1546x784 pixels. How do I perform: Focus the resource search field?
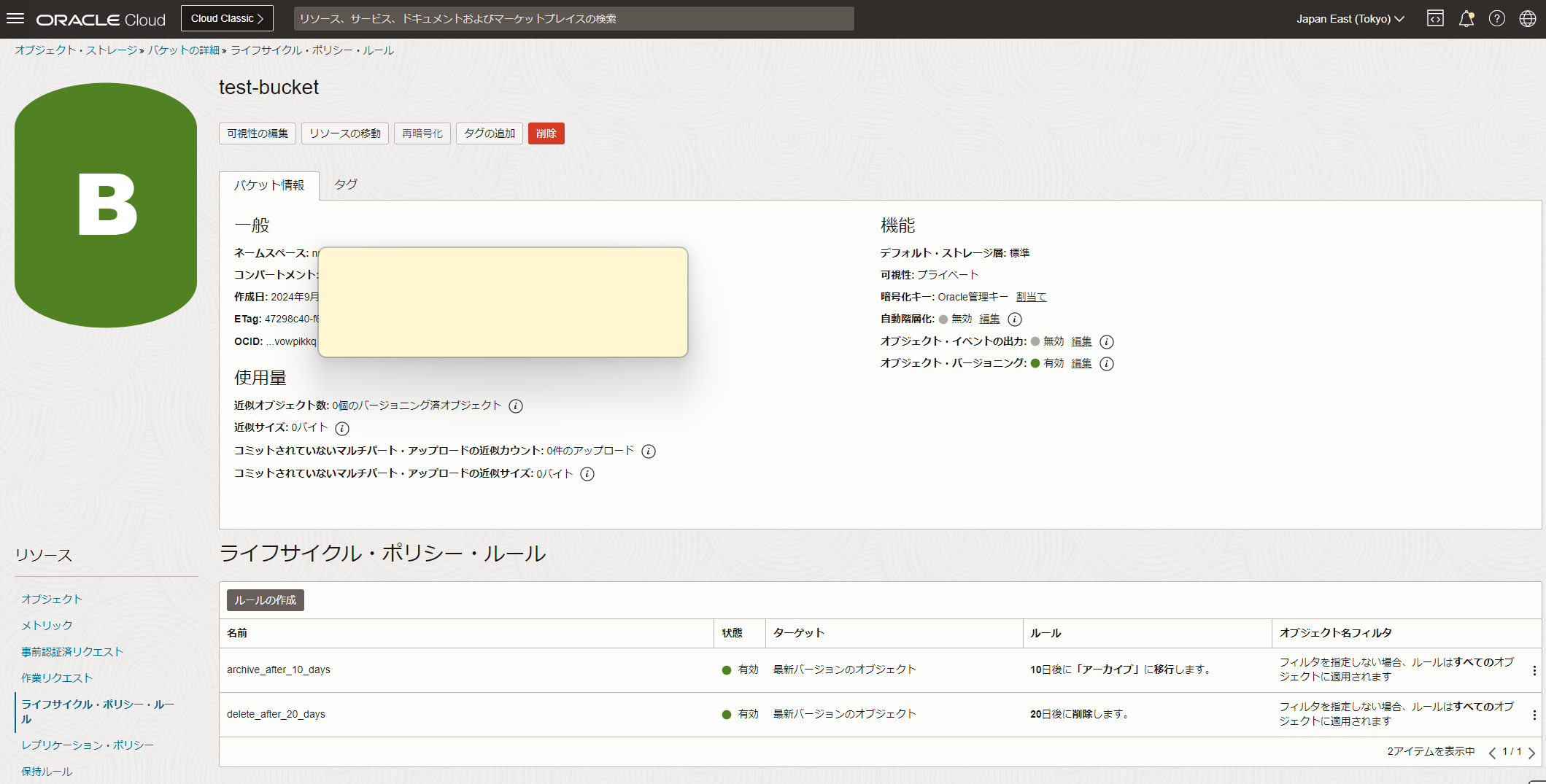point(573,18)
